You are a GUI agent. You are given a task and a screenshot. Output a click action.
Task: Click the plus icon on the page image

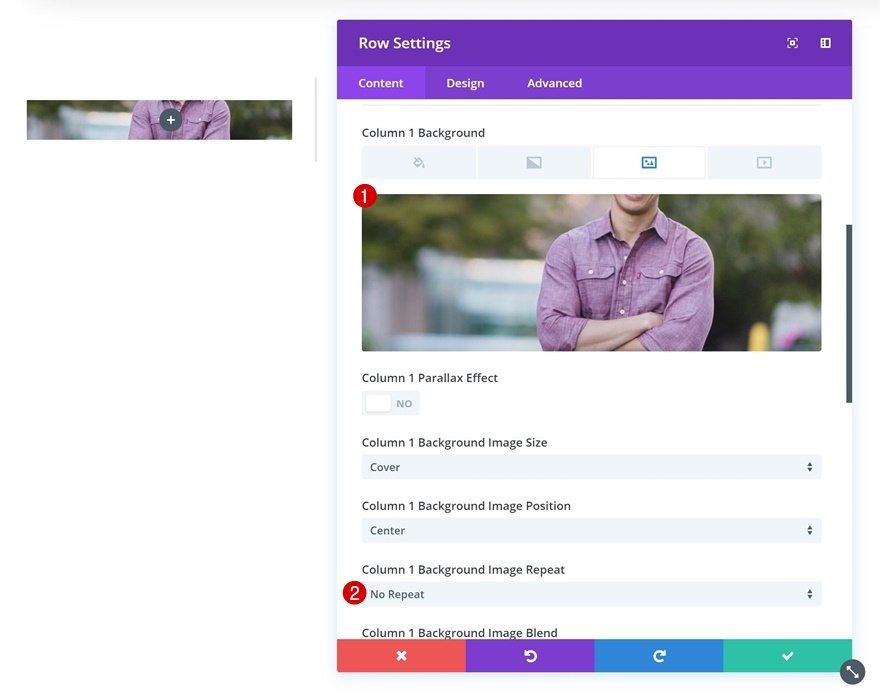[x=170, y=119]
